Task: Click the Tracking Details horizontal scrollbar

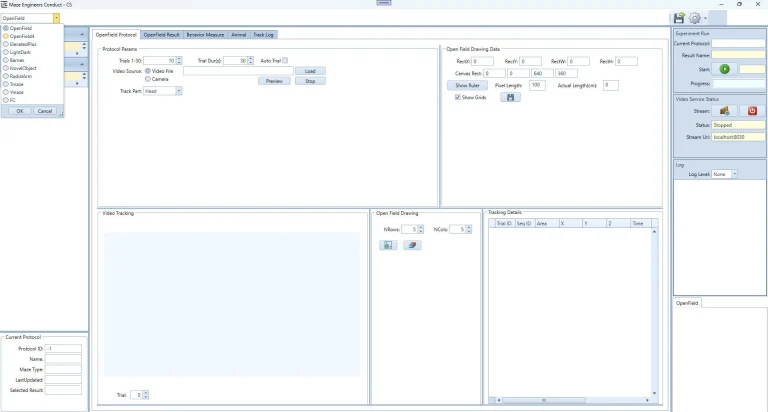Action: click(x=573, y=400)
